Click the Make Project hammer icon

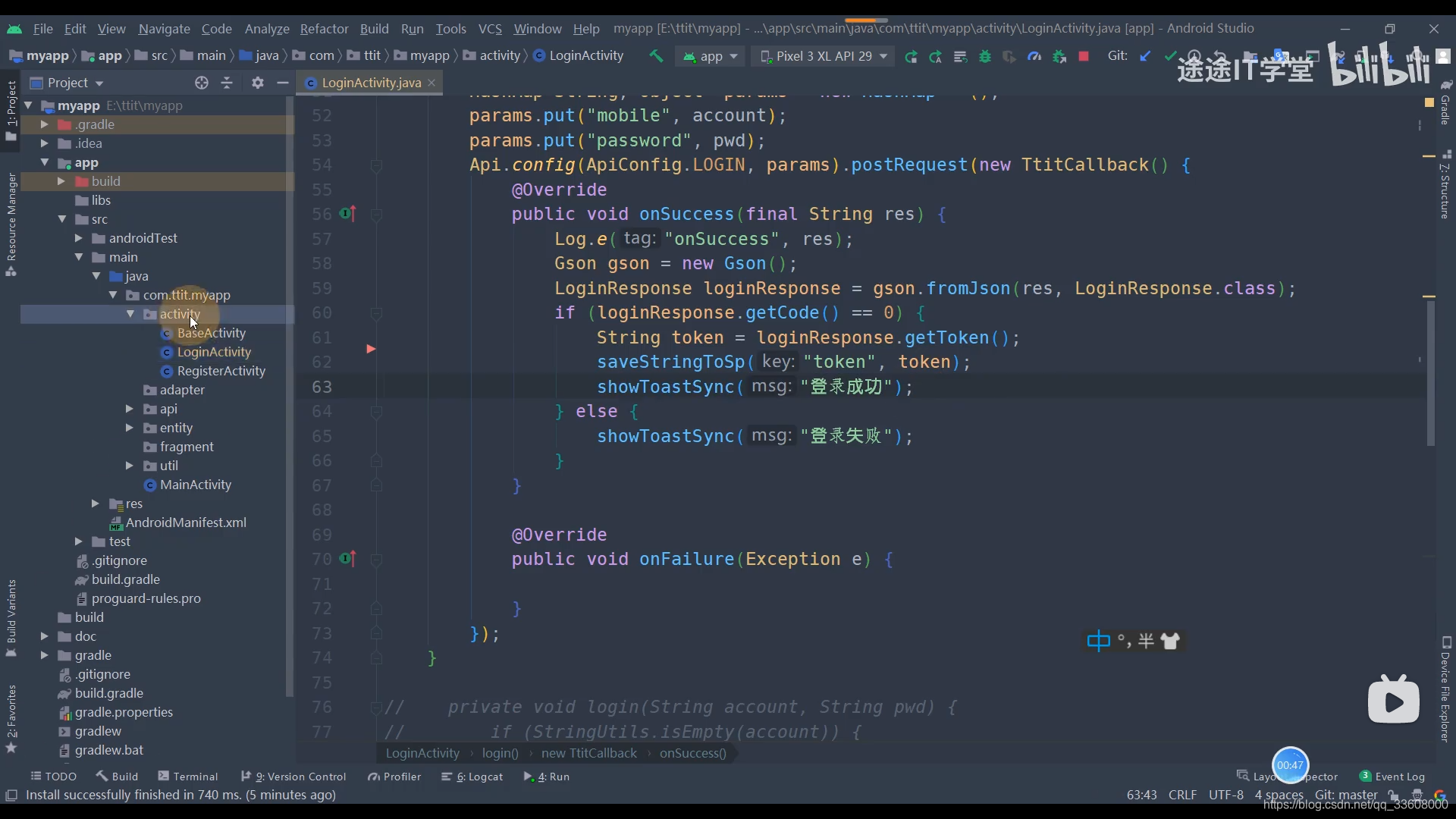click(656, 56)
